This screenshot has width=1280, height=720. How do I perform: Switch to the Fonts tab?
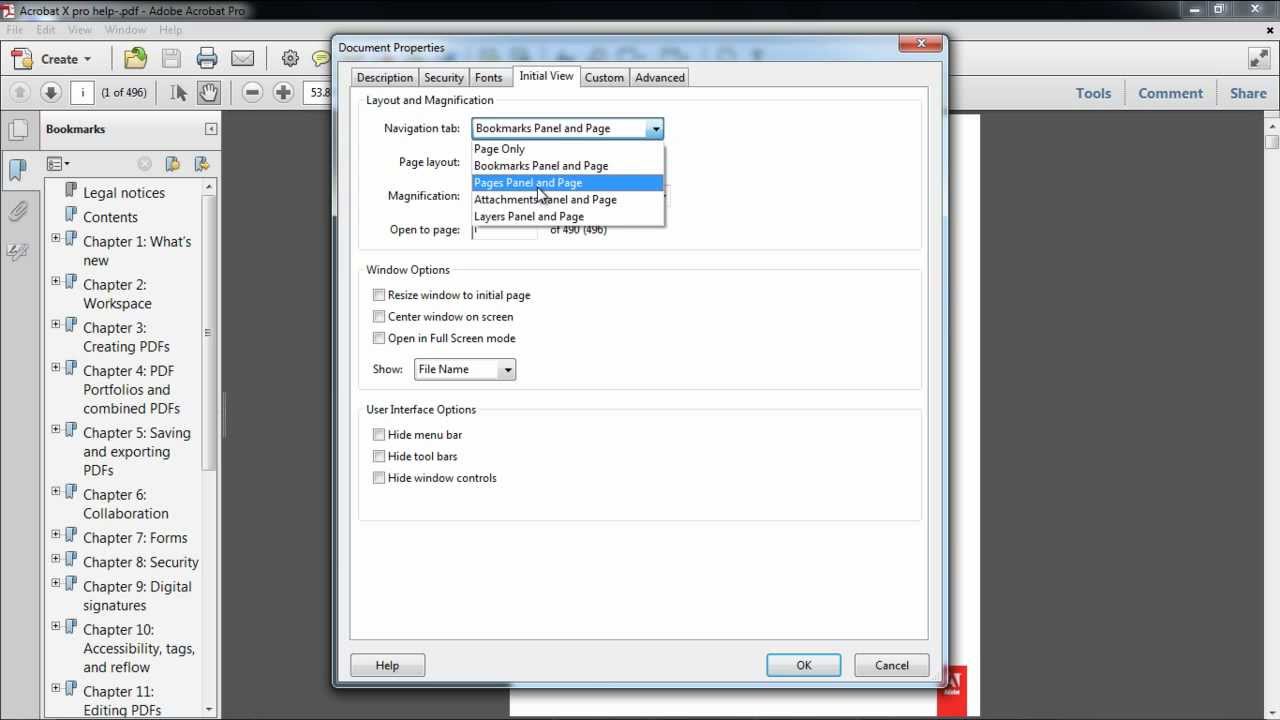click(x=489, y=77)
